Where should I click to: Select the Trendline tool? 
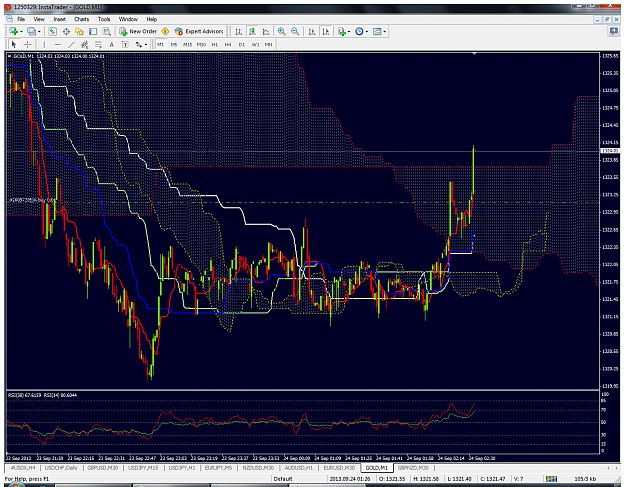click(x=71, y=44)
